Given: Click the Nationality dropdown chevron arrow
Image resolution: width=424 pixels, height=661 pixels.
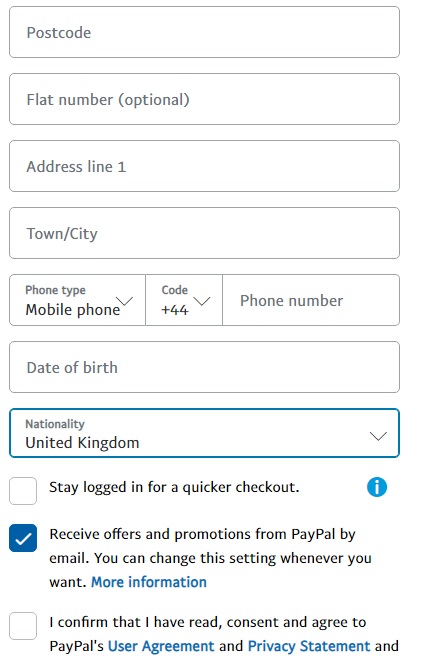Looking at the screenshot, I should pyautogui.click(x=378, y=436).
